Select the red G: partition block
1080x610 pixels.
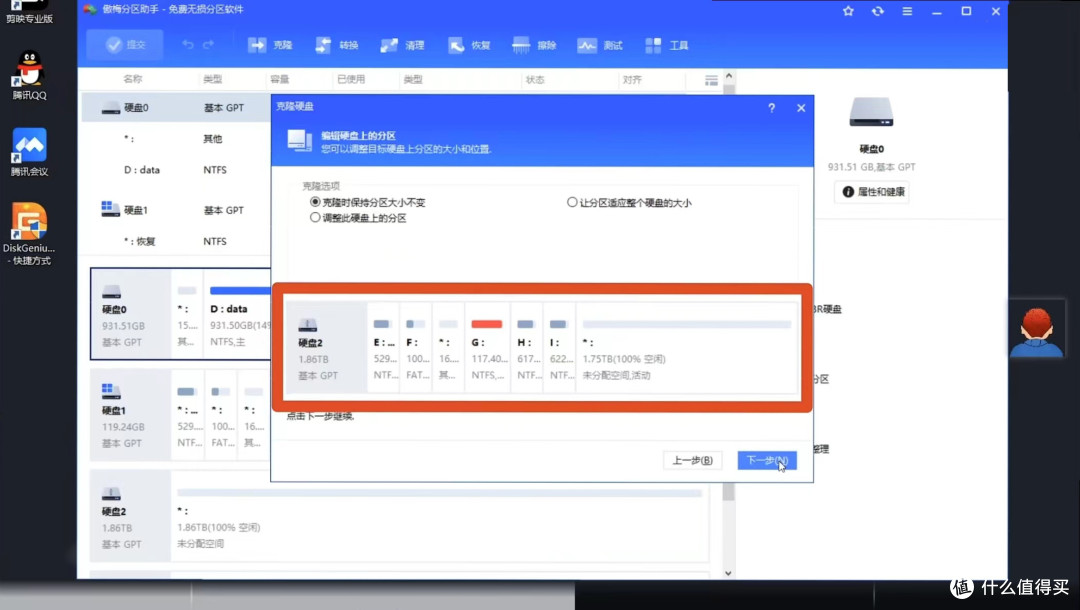488,347
